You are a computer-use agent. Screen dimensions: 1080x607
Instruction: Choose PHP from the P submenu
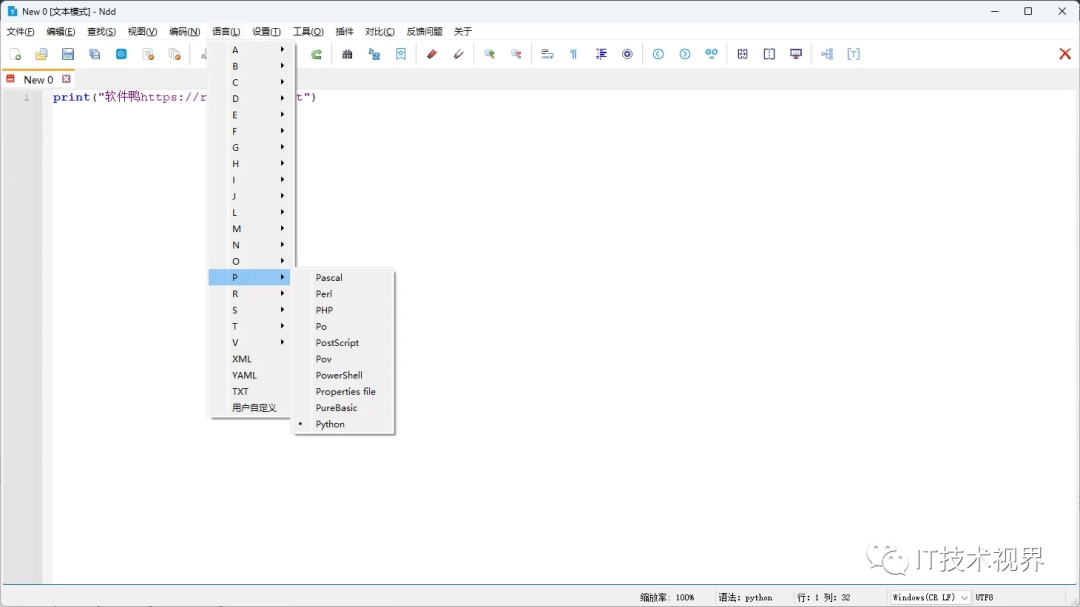tap(324, 310)
